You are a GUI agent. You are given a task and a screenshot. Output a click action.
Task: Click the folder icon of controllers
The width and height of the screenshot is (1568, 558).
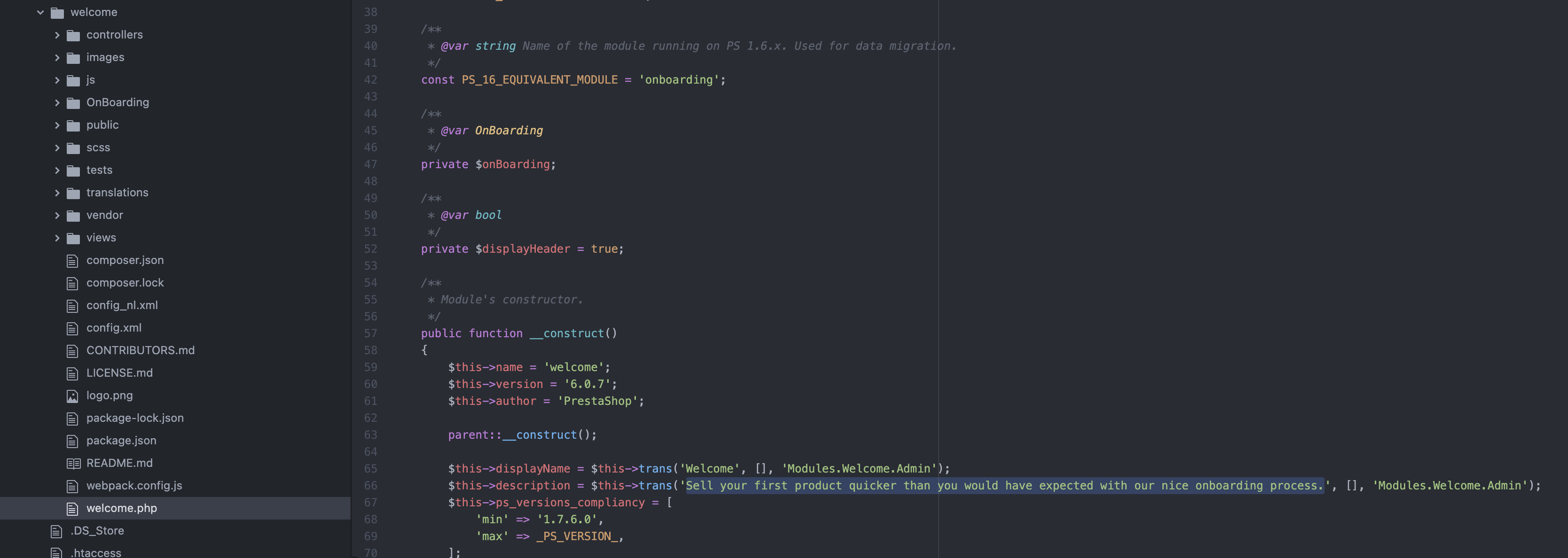[x=73, y=35]
